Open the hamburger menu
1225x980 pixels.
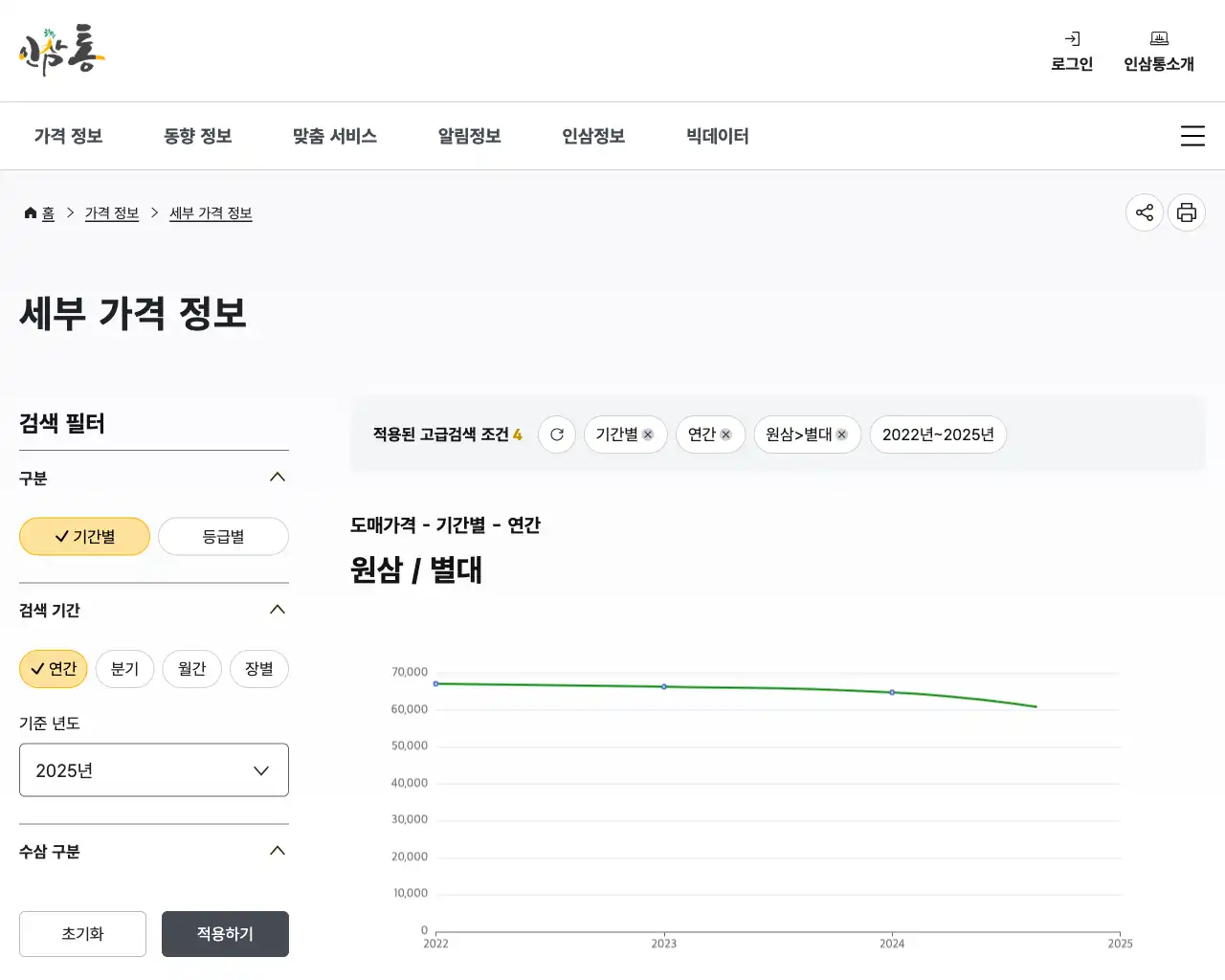[x=1192, y=136]
